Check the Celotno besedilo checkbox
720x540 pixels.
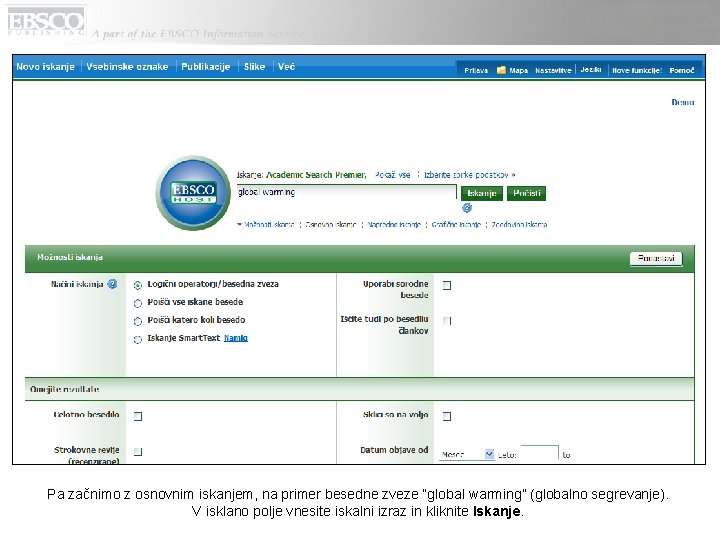click(138, 416)
